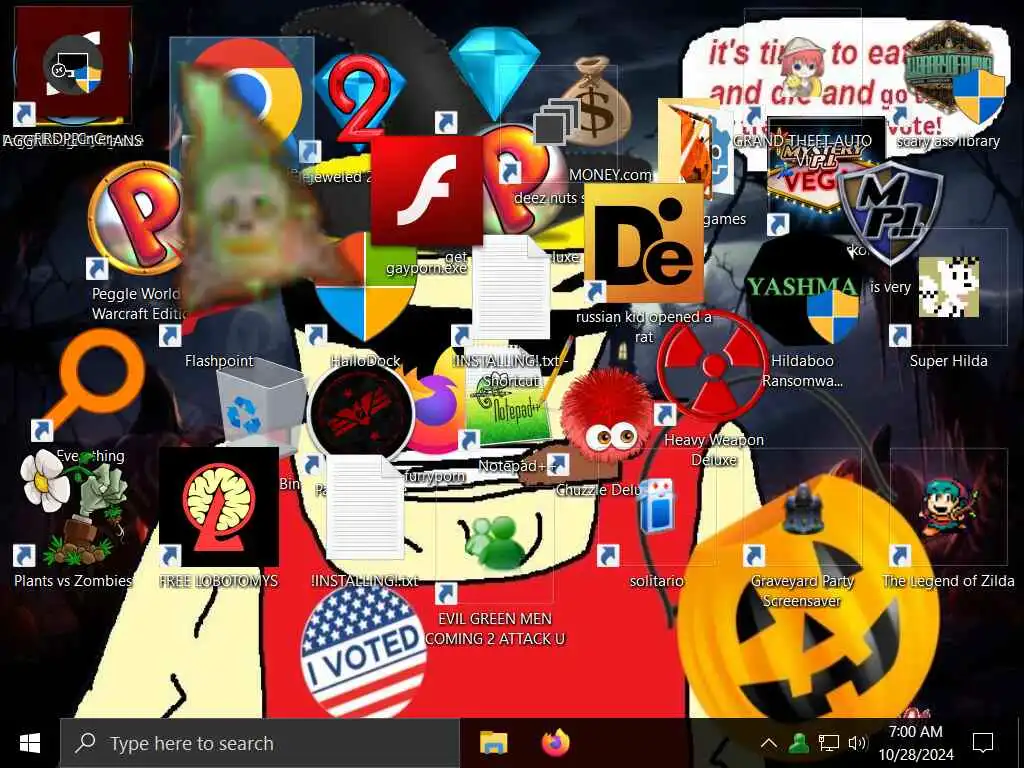Open the Hildaboo Ransomware YASHMA icon
This screenshot has width=1024, height=768.
(x=802, y=291)
